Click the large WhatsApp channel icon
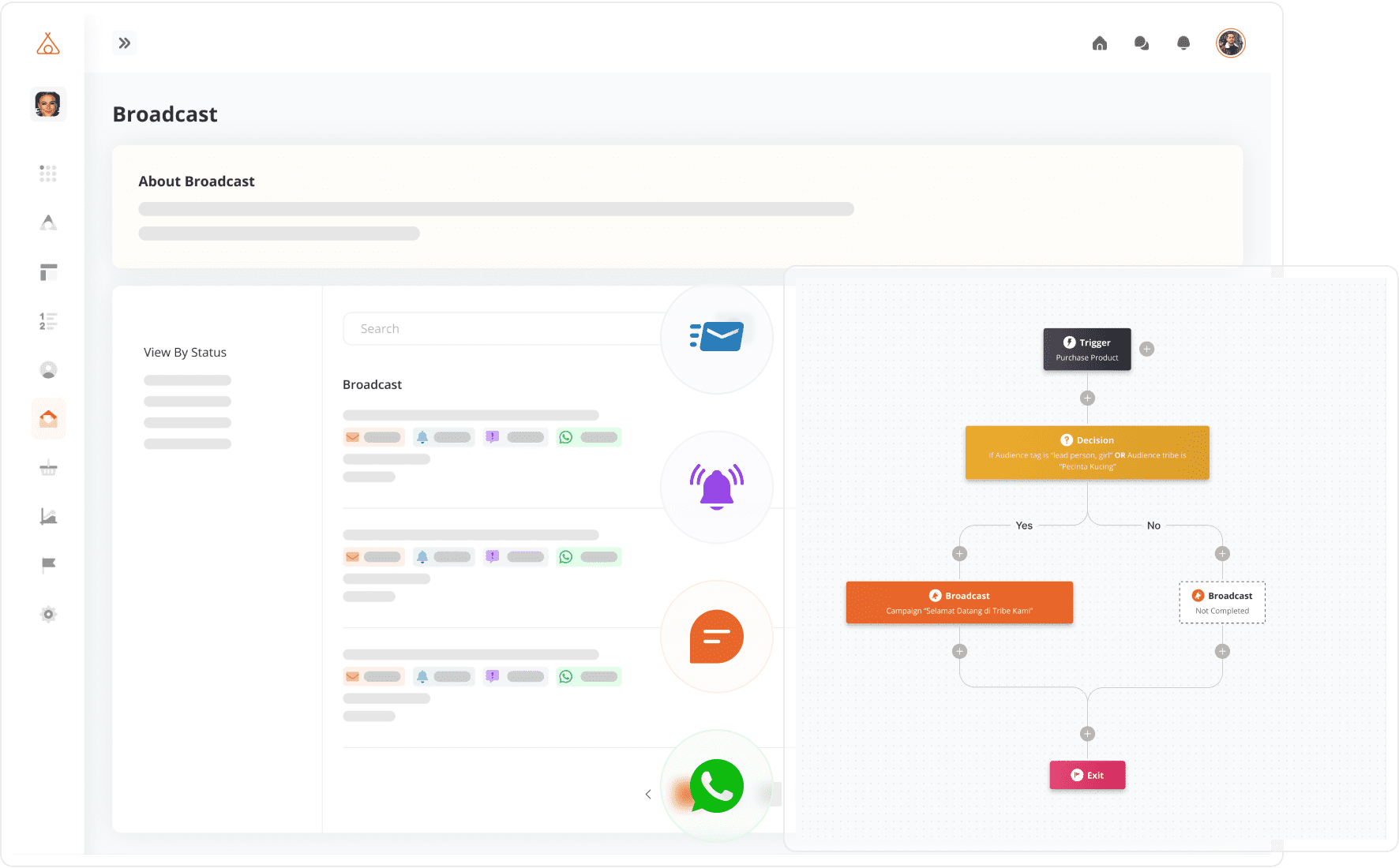Screen dimensions: 1399x868 (716, 786)
